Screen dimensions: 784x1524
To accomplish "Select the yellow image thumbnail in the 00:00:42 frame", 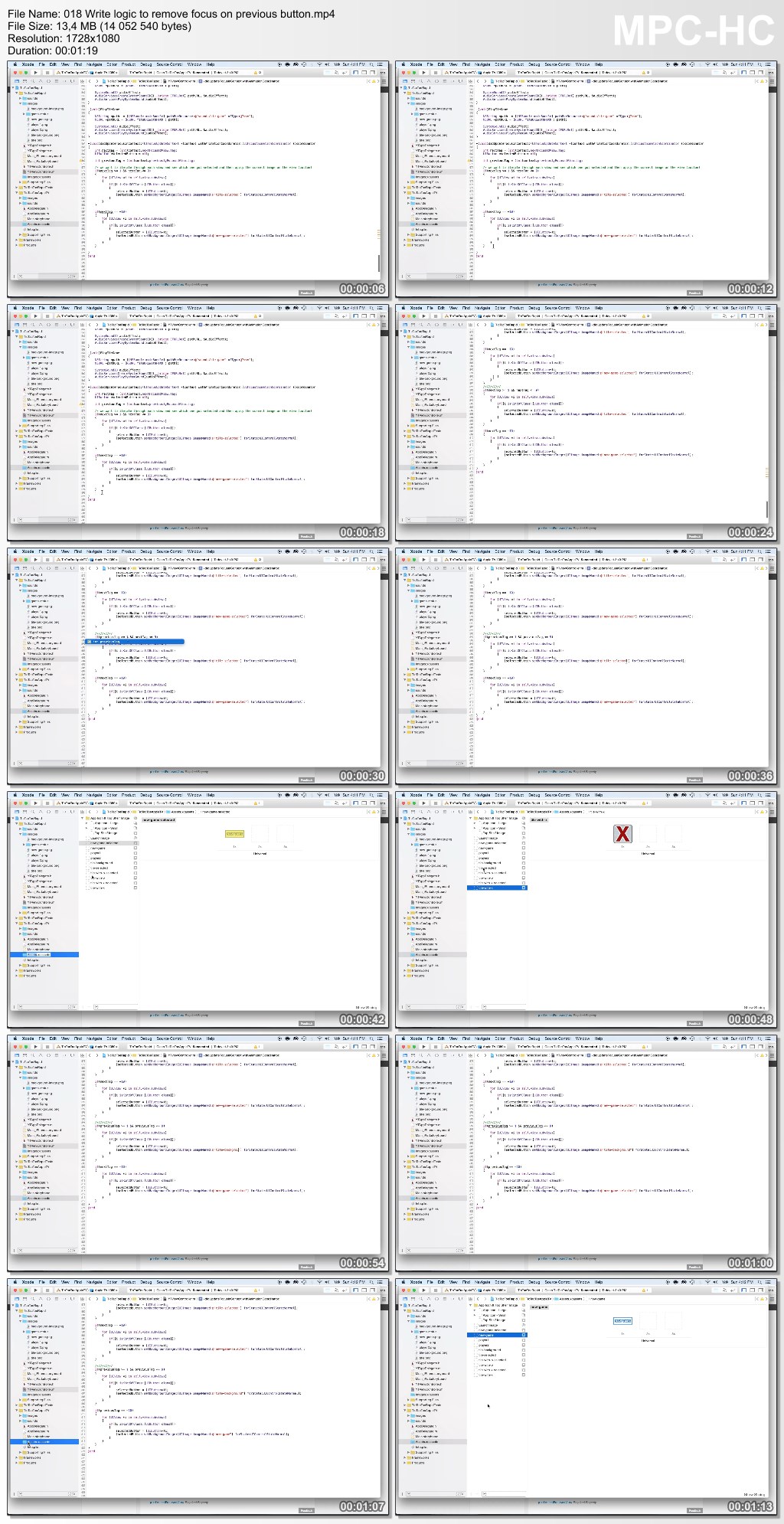I will tap(234, 834).
